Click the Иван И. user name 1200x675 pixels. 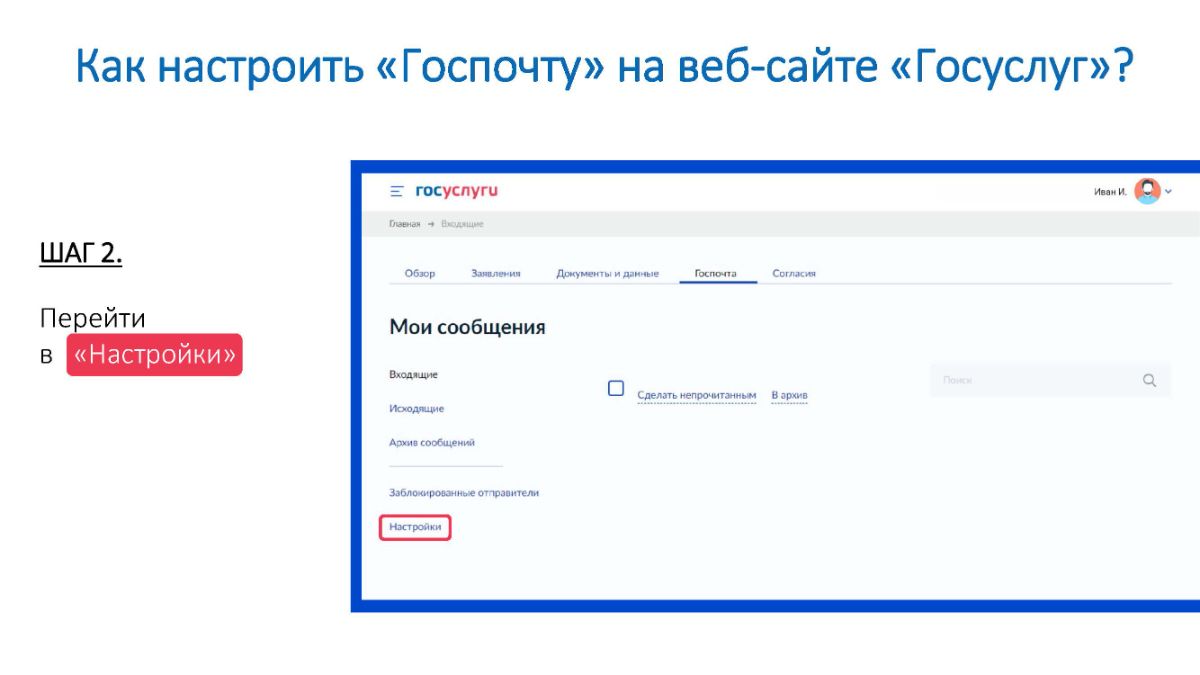click(1110, 192)
